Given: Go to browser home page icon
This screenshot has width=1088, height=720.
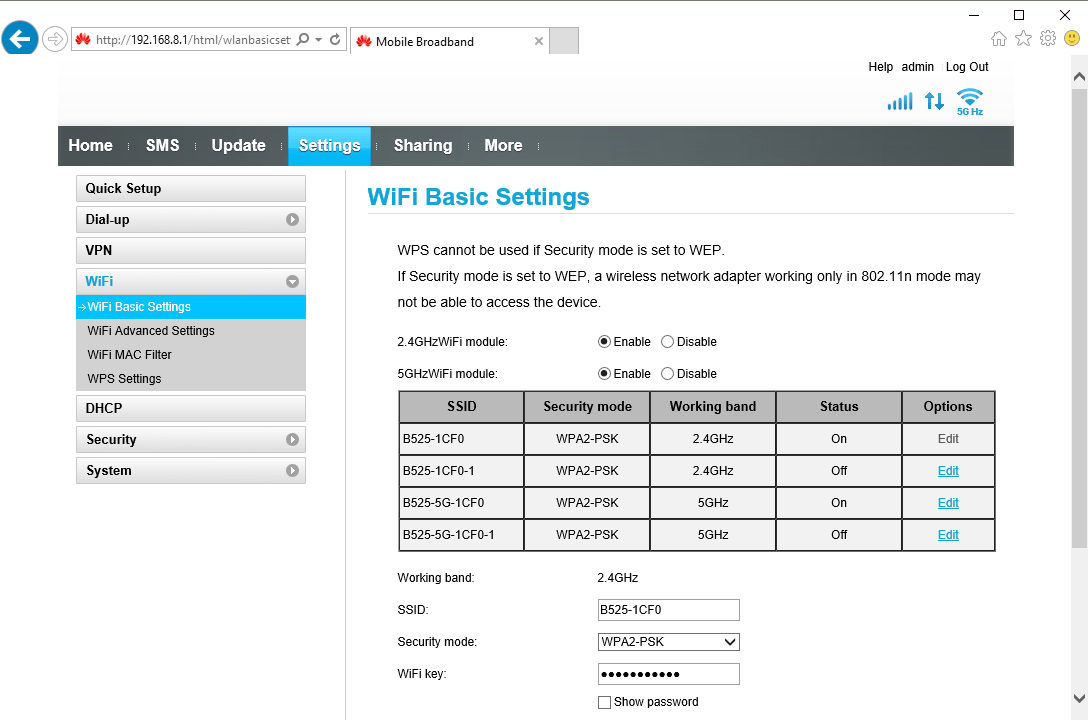Looking at the screenshot, I should pos(998,39).
